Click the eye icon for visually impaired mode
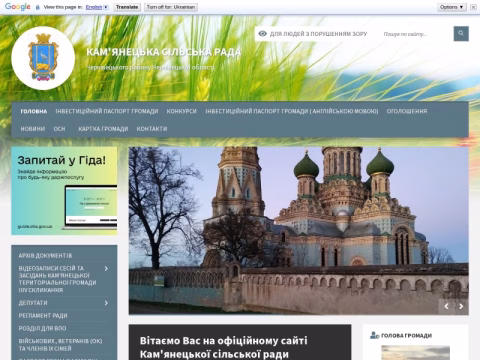Image resolution: width=480 pixels, height=360 pixels. click(262, 34)
